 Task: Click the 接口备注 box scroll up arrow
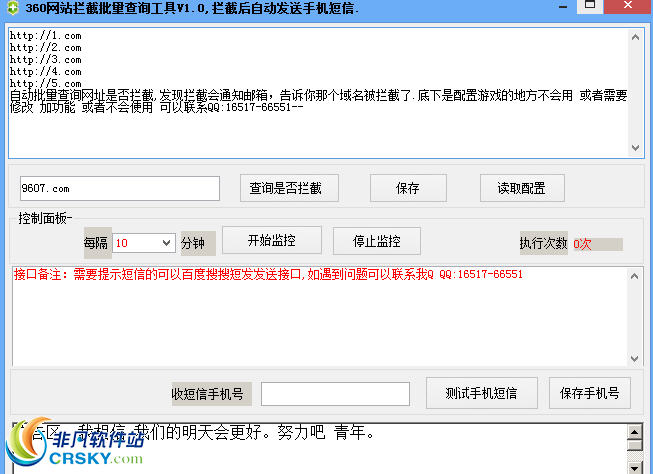pyautogui.click(x=634, y=276)
